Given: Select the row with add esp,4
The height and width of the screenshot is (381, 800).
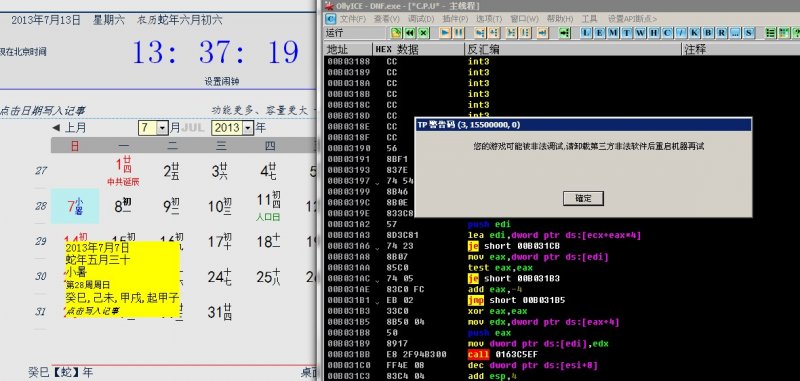Looking at the screenshot, I should [562, 376].
